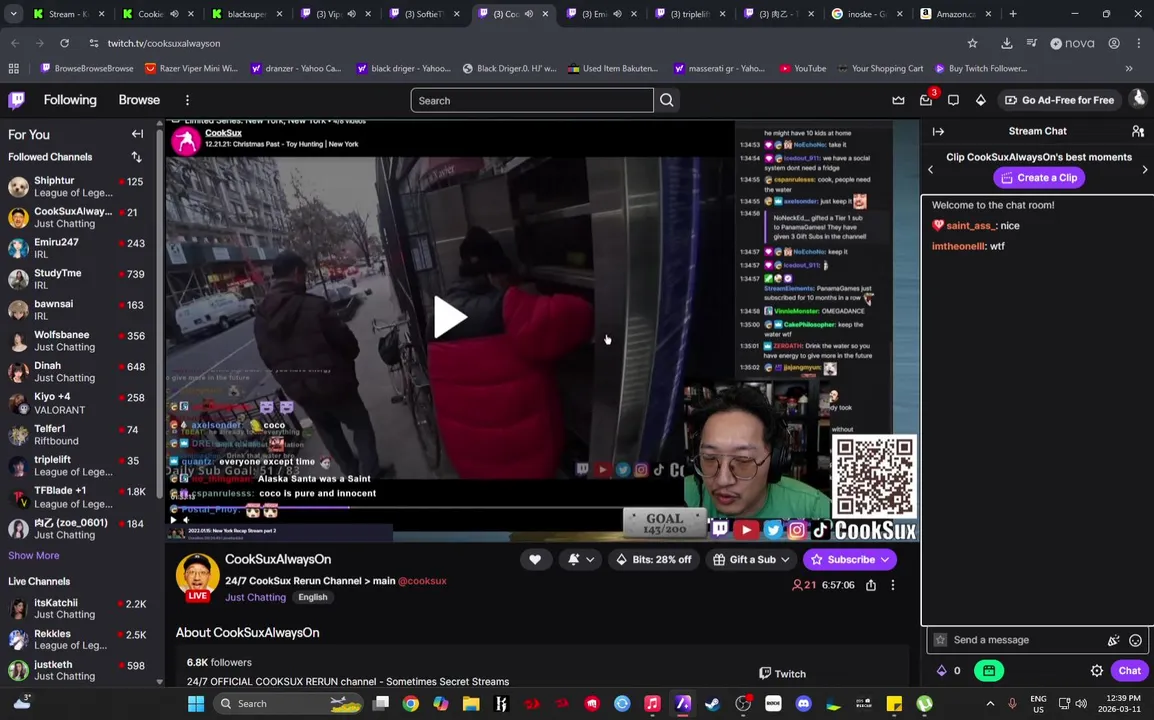
Task: Open new browser tab plus button
Action: click(x=1013, y=14)
